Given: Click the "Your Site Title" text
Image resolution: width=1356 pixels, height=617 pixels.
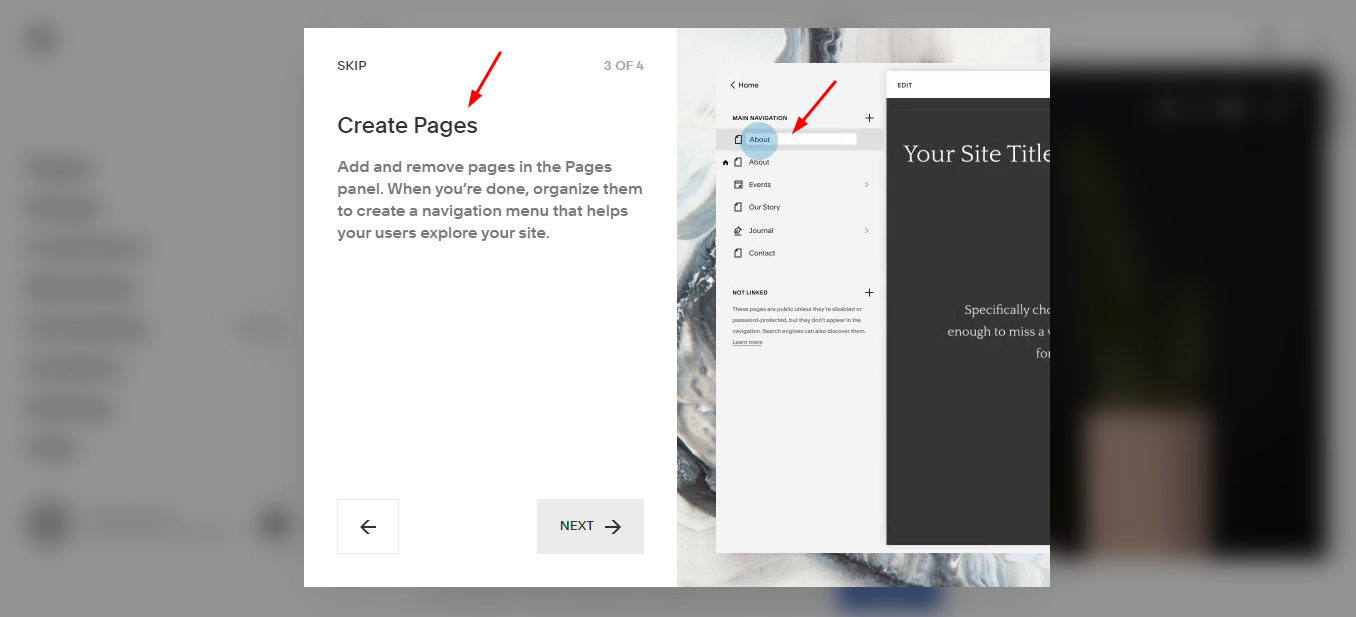Looking at the screenshot, I should 977,154.
